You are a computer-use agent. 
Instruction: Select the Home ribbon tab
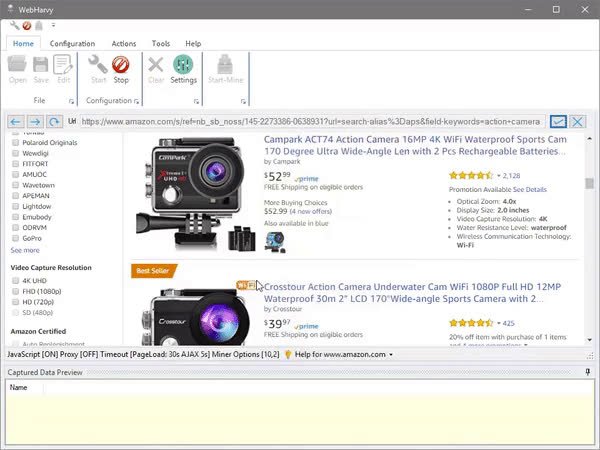[23, 43]
